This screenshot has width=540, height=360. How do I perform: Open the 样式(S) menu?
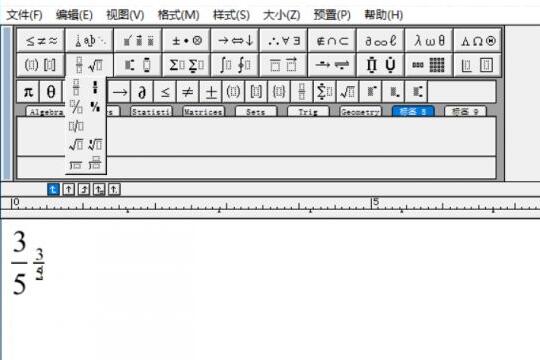231,15
